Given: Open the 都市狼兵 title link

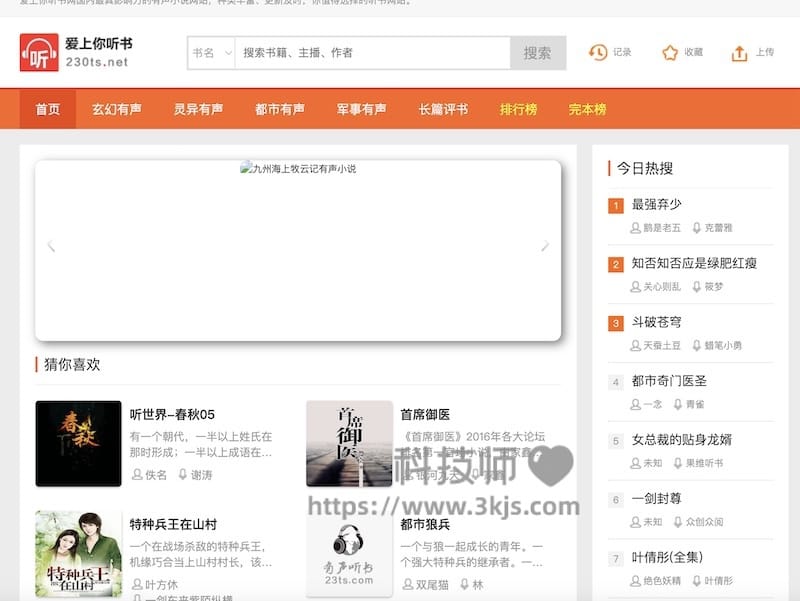Looking at the screenshot, I should click(425, 524).
